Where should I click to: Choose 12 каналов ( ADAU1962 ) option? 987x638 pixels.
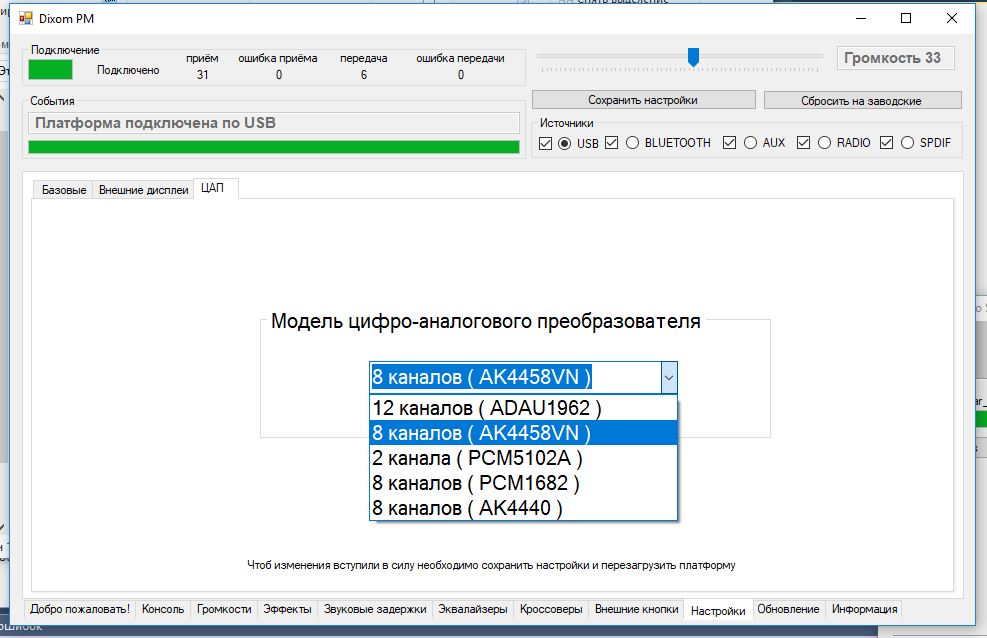[487, 408]
